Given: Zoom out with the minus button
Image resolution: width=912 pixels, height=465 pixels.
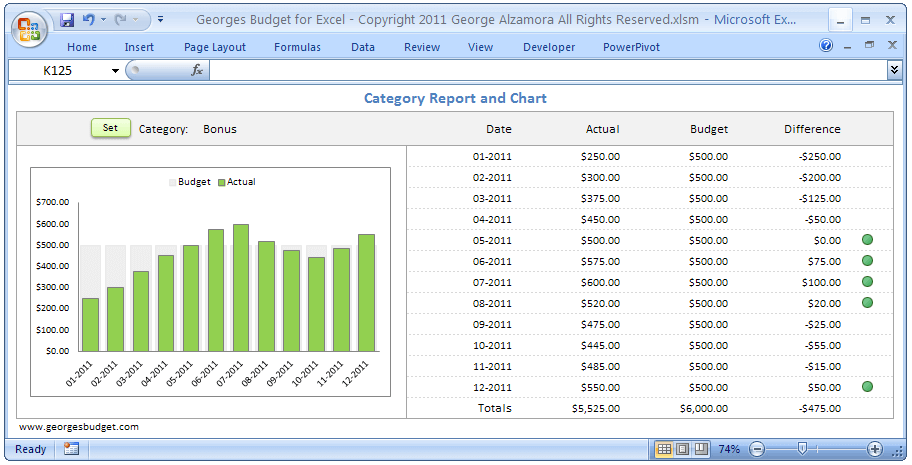Looking at the screenshot, I should (757, 449).
